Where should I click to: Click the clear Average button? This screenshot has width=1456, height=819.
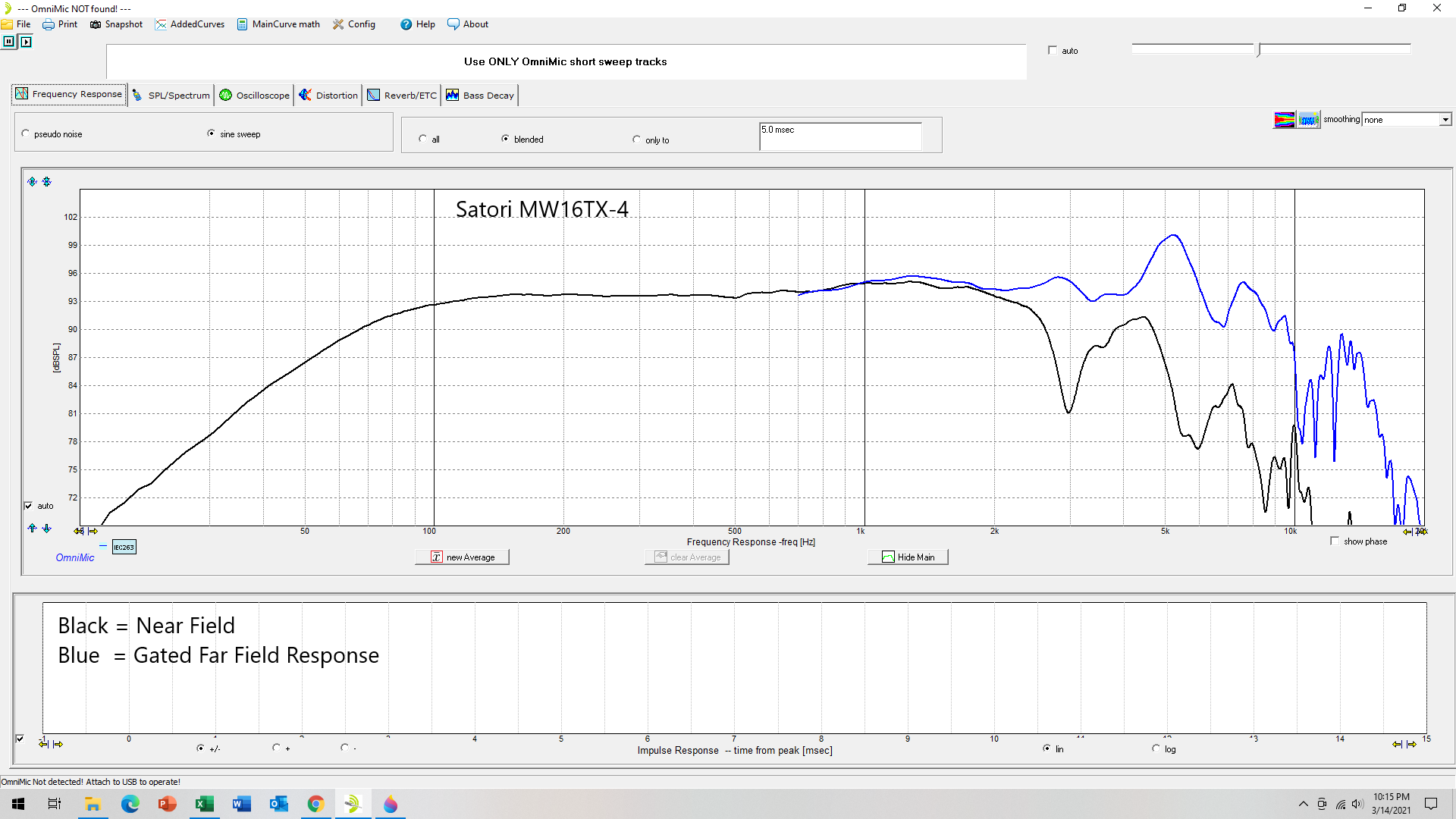(x=687, y=557)
